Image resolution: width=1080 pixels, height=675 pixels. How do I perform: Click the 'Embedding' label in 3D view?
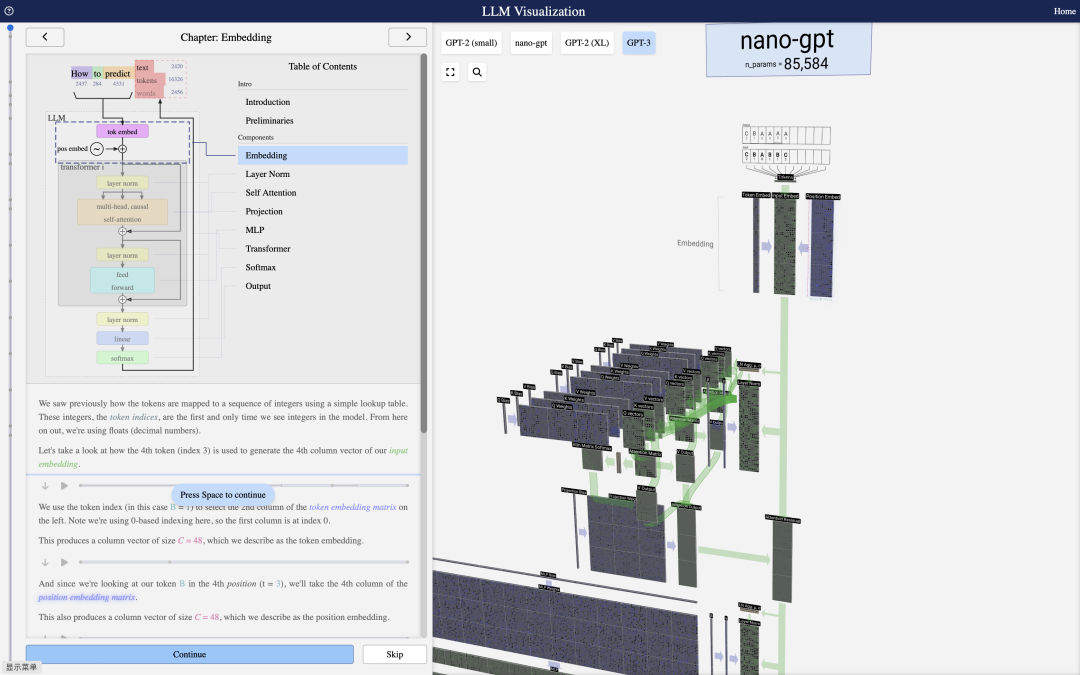point(695,244)
